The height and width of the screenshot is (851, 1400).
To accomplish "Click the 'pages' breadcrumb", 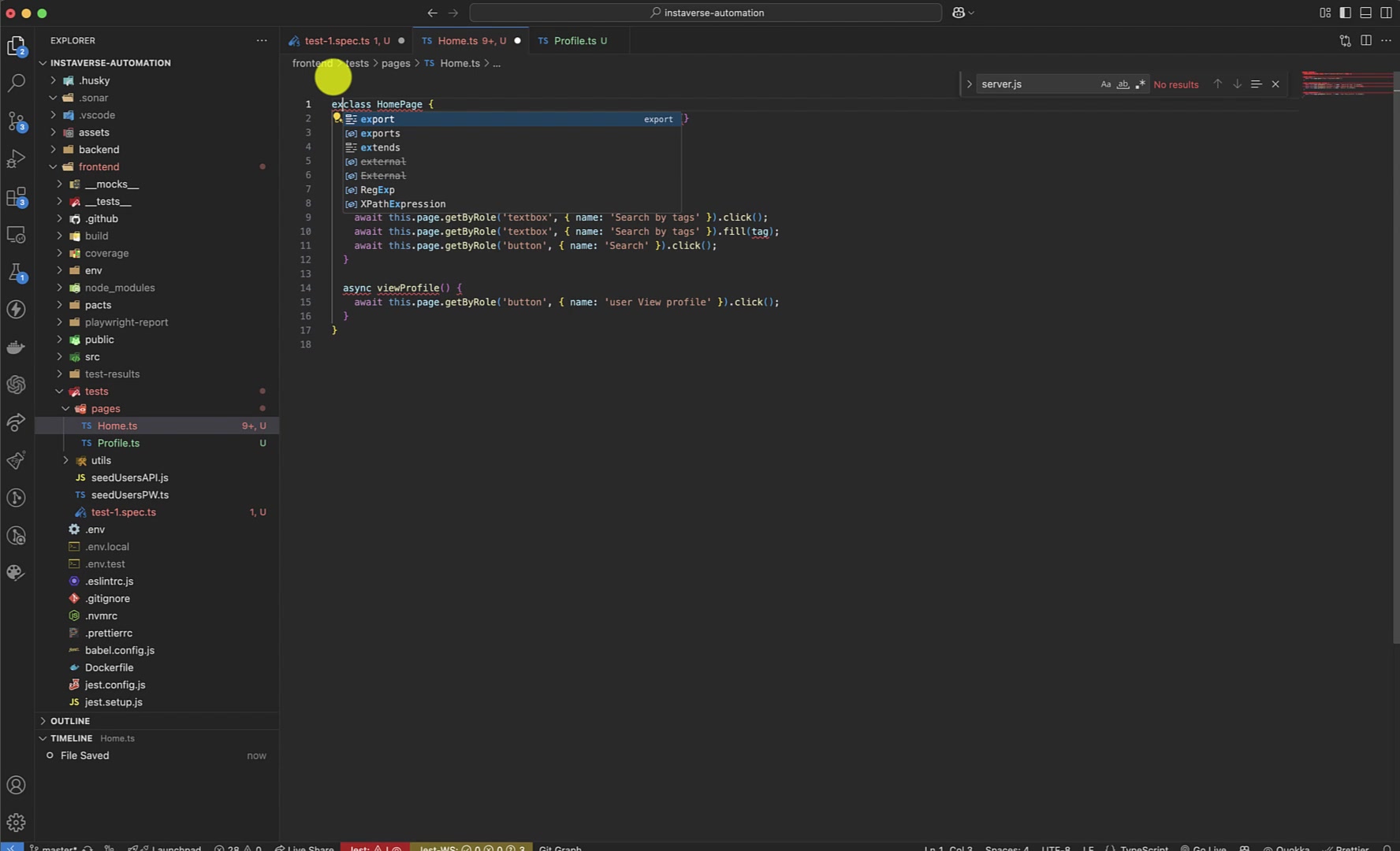I will tap(396, 63).
